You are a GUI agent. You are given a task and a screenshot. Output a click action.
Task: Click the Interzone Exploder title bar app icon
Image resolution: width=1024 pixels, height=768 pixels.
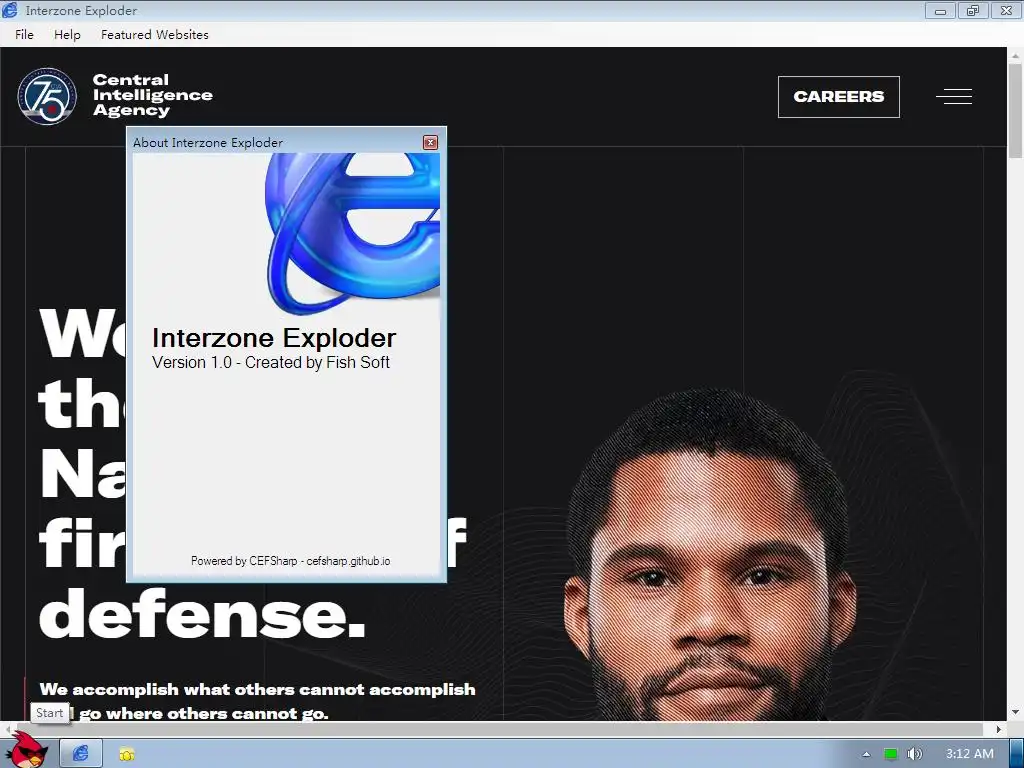pyautogui.click(x=10, y=10)
